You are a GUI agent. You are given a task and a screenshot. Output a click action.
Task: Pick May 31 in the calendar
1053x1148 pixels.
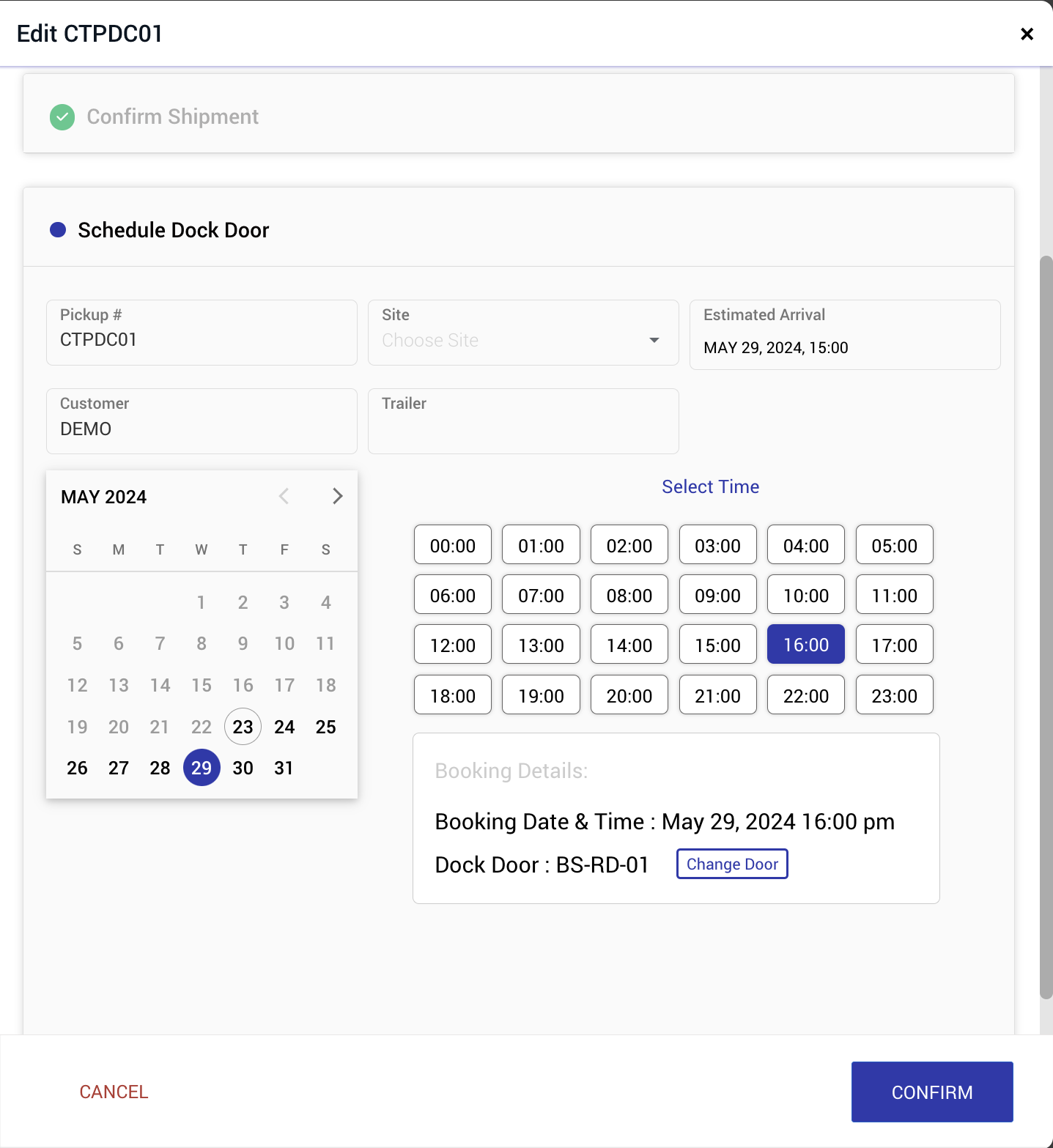click(x=284, y=768)
